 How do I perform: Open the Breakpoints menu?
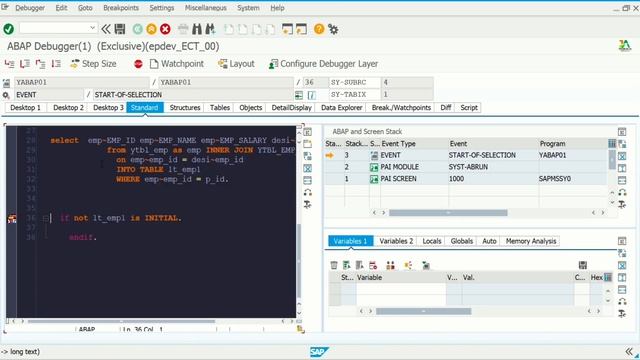pos(121,8)
